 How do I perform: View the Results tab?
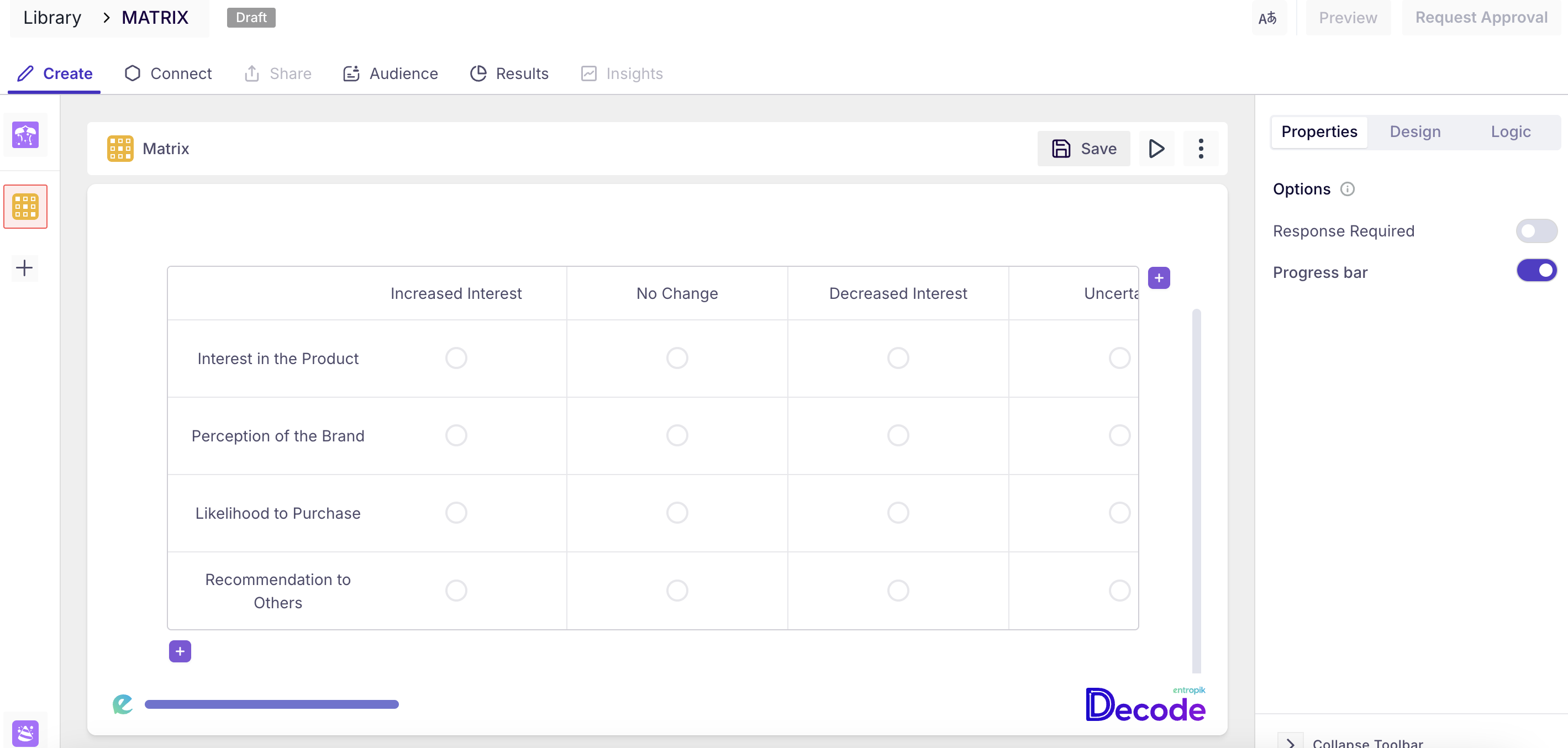tap(509, 73)
